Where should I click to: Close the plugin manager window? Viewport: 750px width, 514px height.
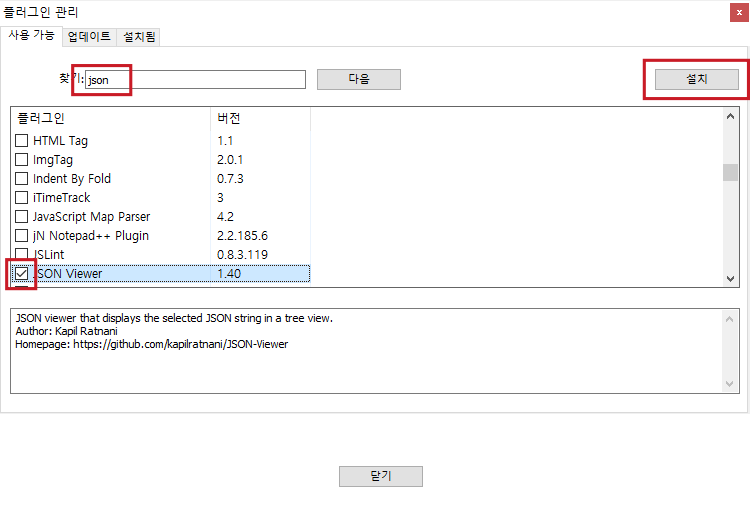739,13
